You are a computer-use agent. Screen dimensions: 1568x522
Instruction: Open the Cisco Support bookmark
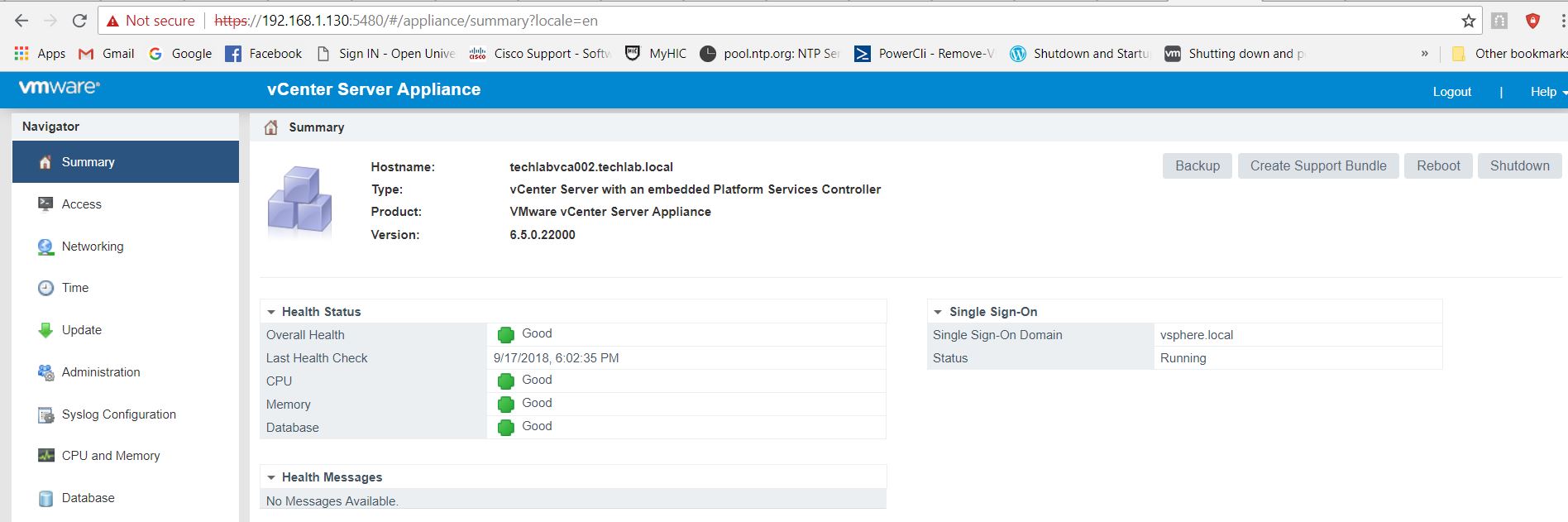(x=540, y=54)
